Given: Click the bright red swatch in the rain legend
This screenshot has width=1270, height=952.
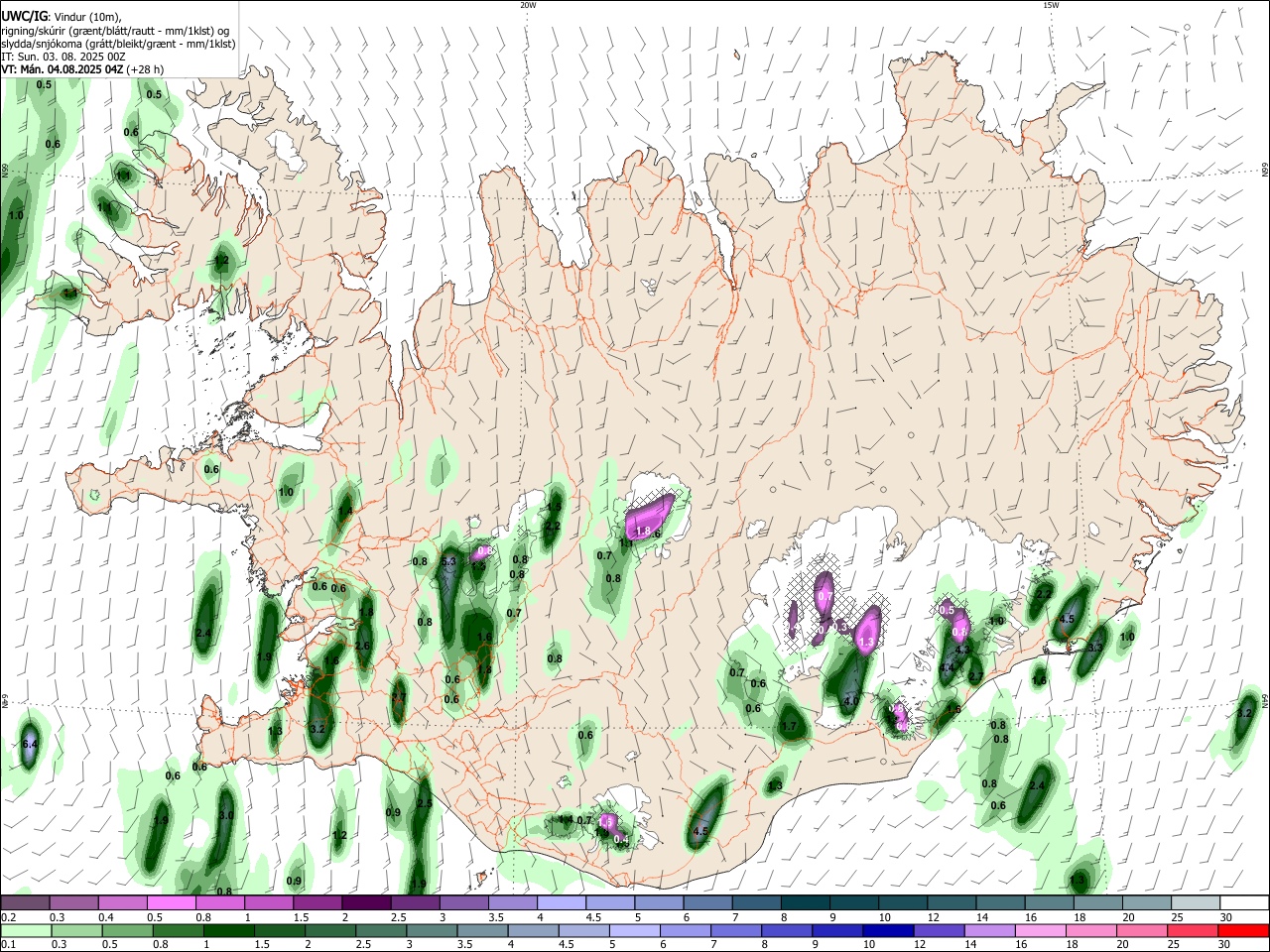Looking at the screenshot, I should (1243, 931).
